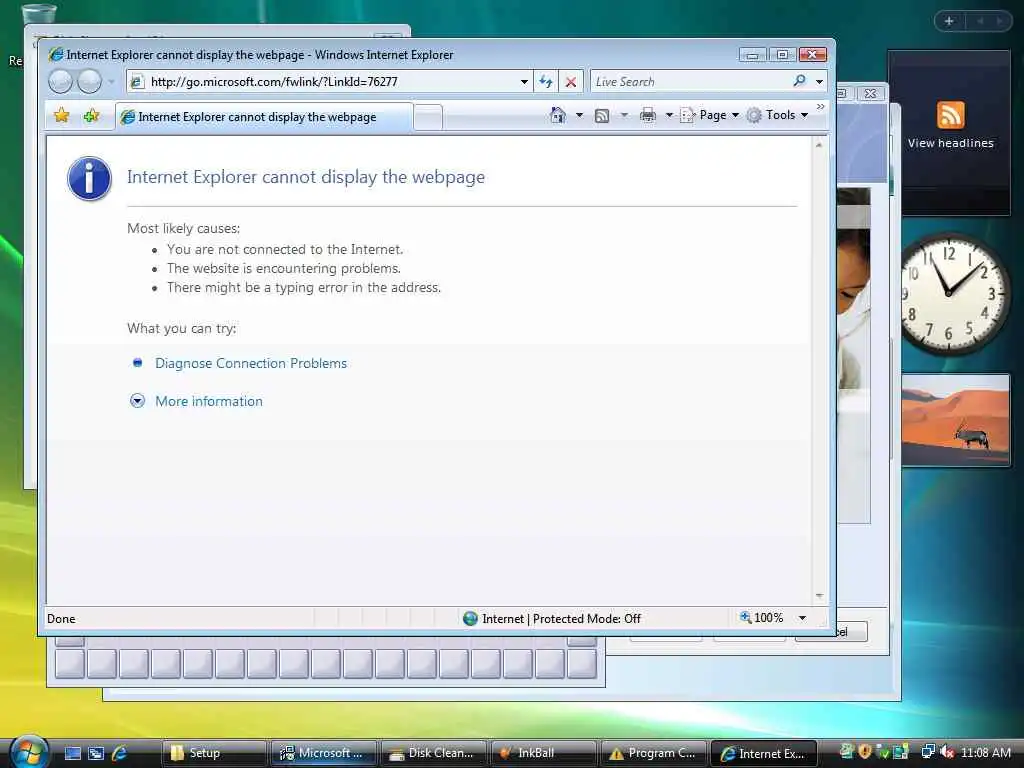Click the Search magnifier icon
The image size is (1024, 768).
point(799,81)
